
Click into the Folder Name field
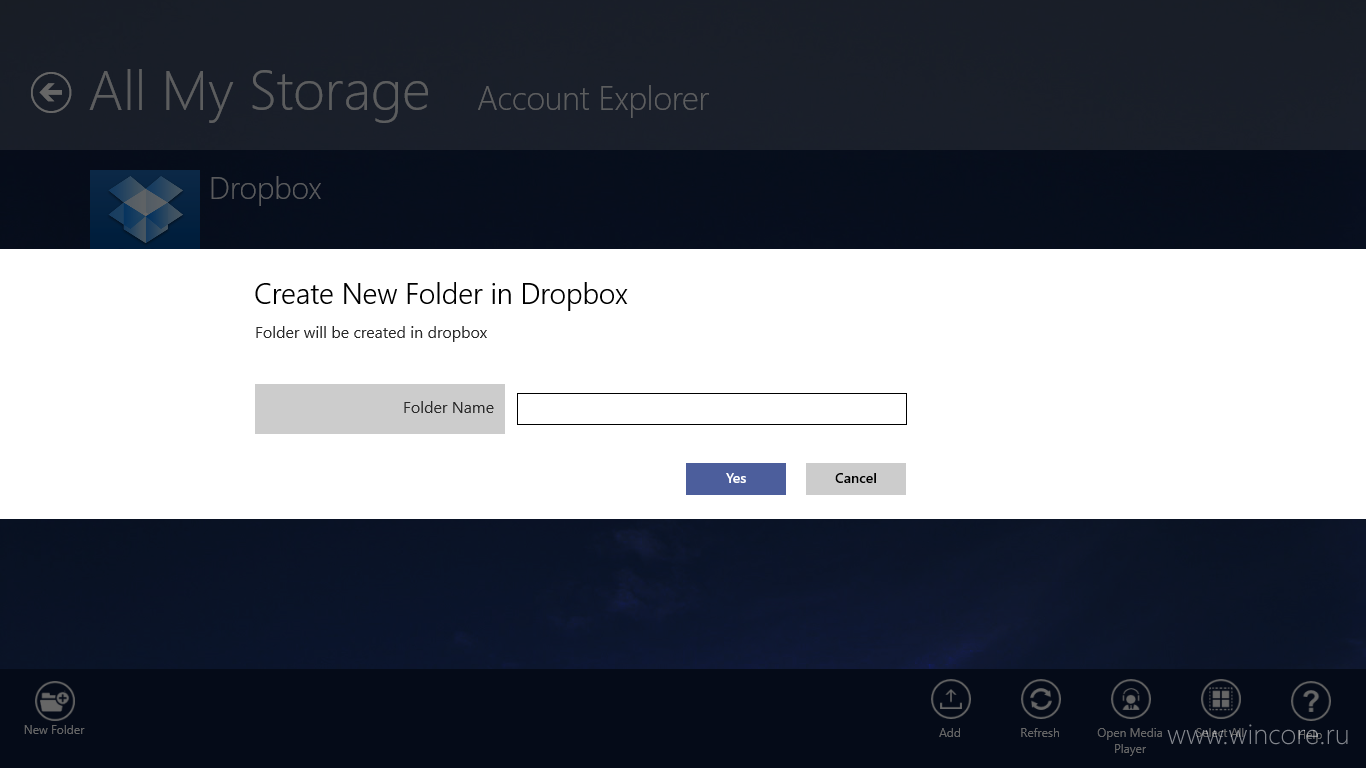pyautogui.click(x=712, y=409)
